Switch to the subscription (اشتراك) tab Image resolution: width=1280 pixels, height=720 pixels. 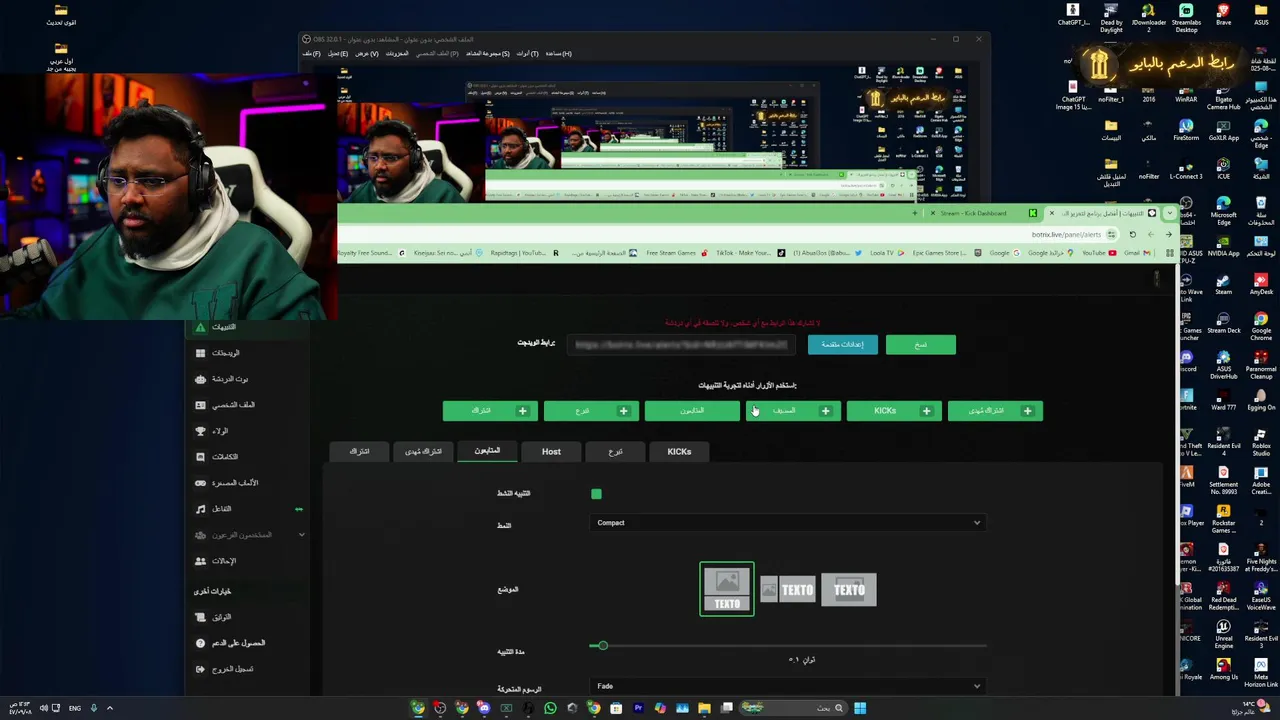(359, 452)
